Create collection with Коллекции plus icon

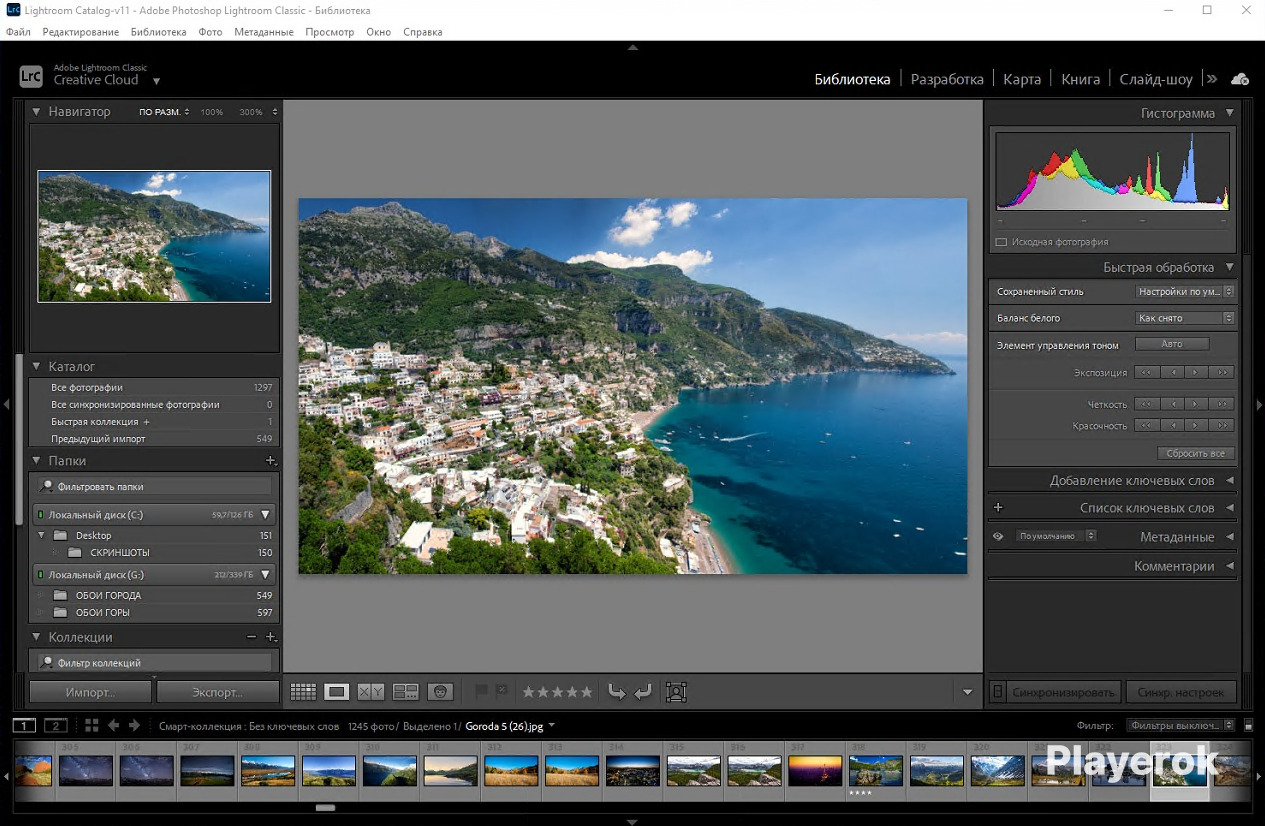pyautogui.click(x=270, y=637)
